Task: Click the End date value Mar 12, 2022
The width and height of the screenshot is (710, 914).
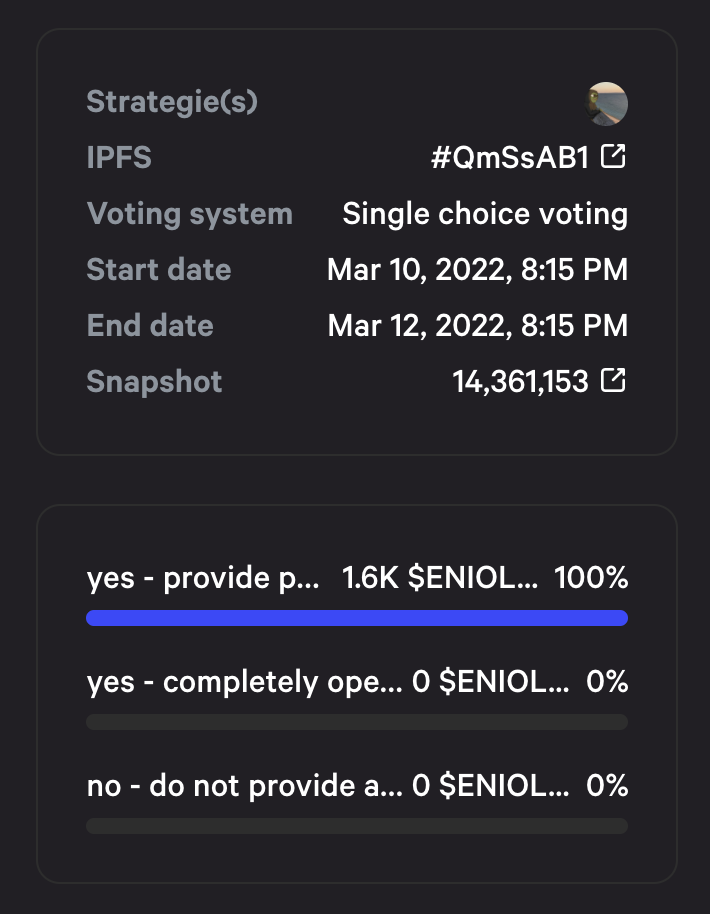Action: [x=477, y=326]
